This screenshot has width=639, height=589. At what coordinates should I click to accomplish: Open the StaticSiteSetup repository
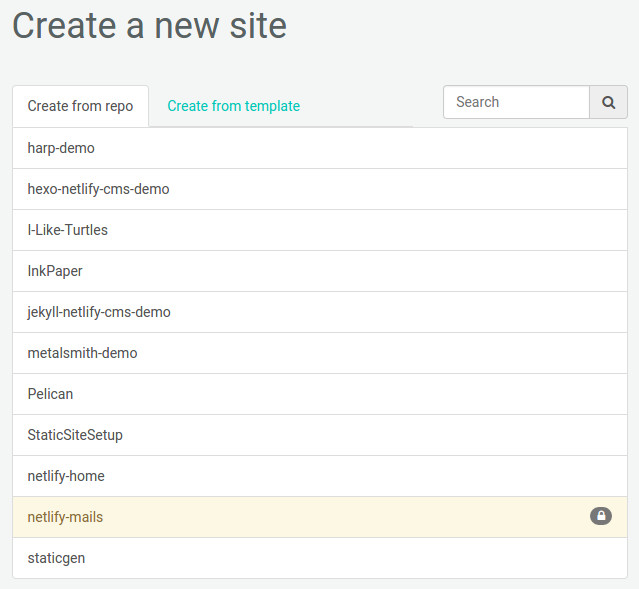75,435
